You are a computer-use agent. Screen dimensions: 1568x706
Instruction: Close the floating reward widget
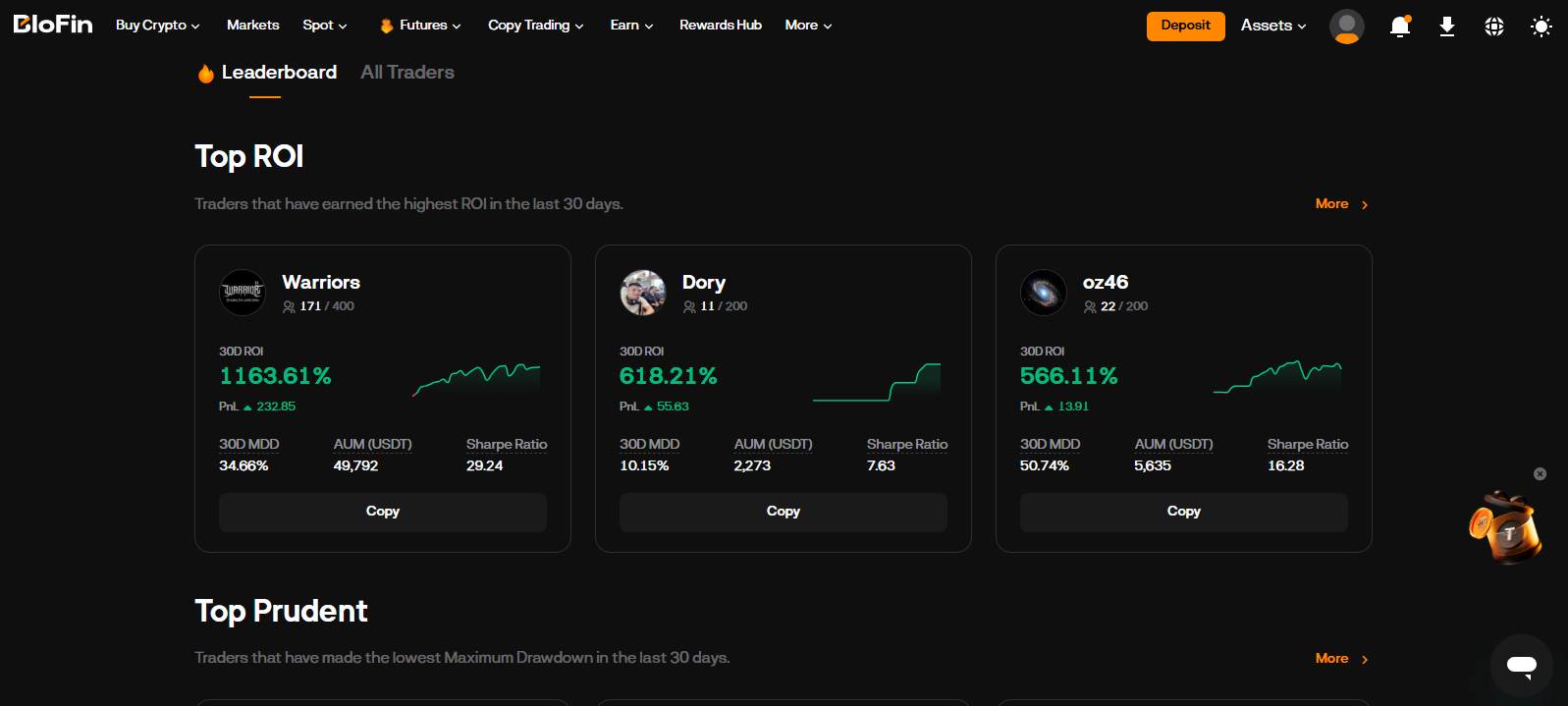[1541, 473]
